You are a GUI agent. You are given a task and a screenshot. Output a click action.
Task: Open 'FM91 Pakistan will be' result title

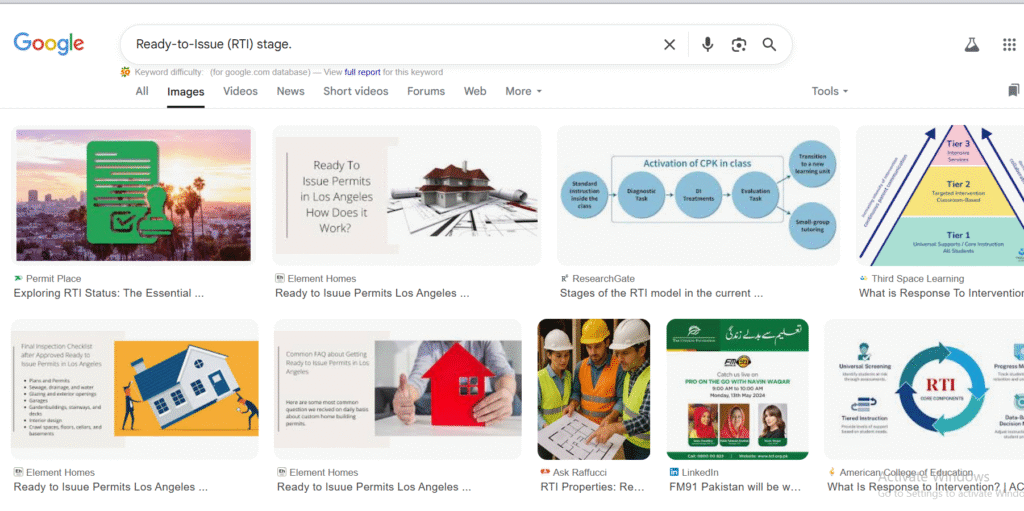tap(735, 487)
